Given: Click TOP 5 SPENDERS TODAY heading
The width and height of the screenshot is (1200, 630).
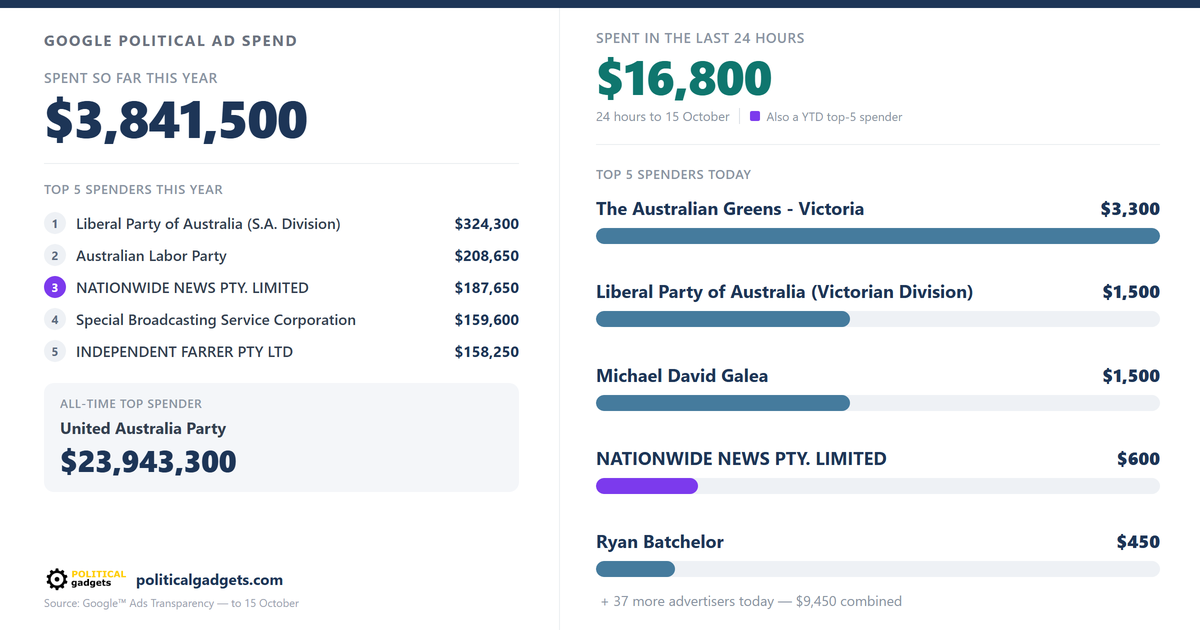Looking at the screenshot, I should pyautogui.click(x=673, y=174).
